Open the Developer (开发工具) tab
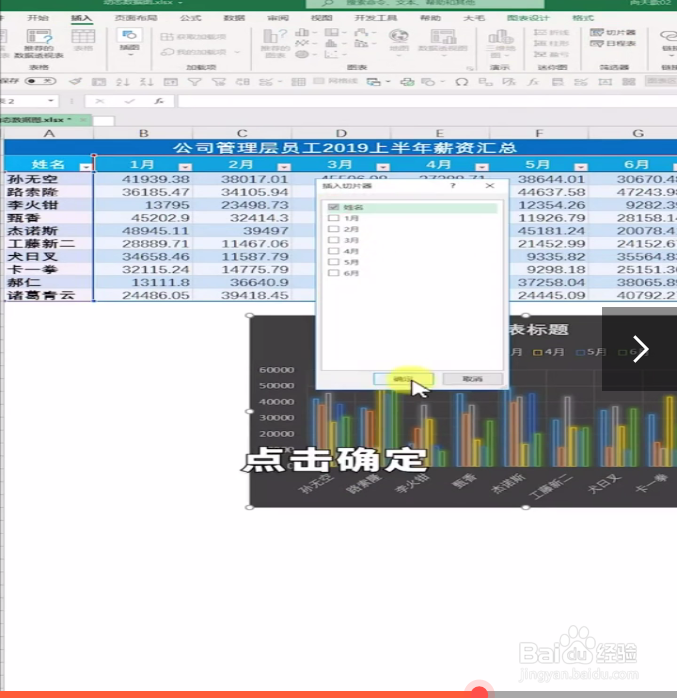This screenshot has width=677, height=698. (x=376, y=18)
